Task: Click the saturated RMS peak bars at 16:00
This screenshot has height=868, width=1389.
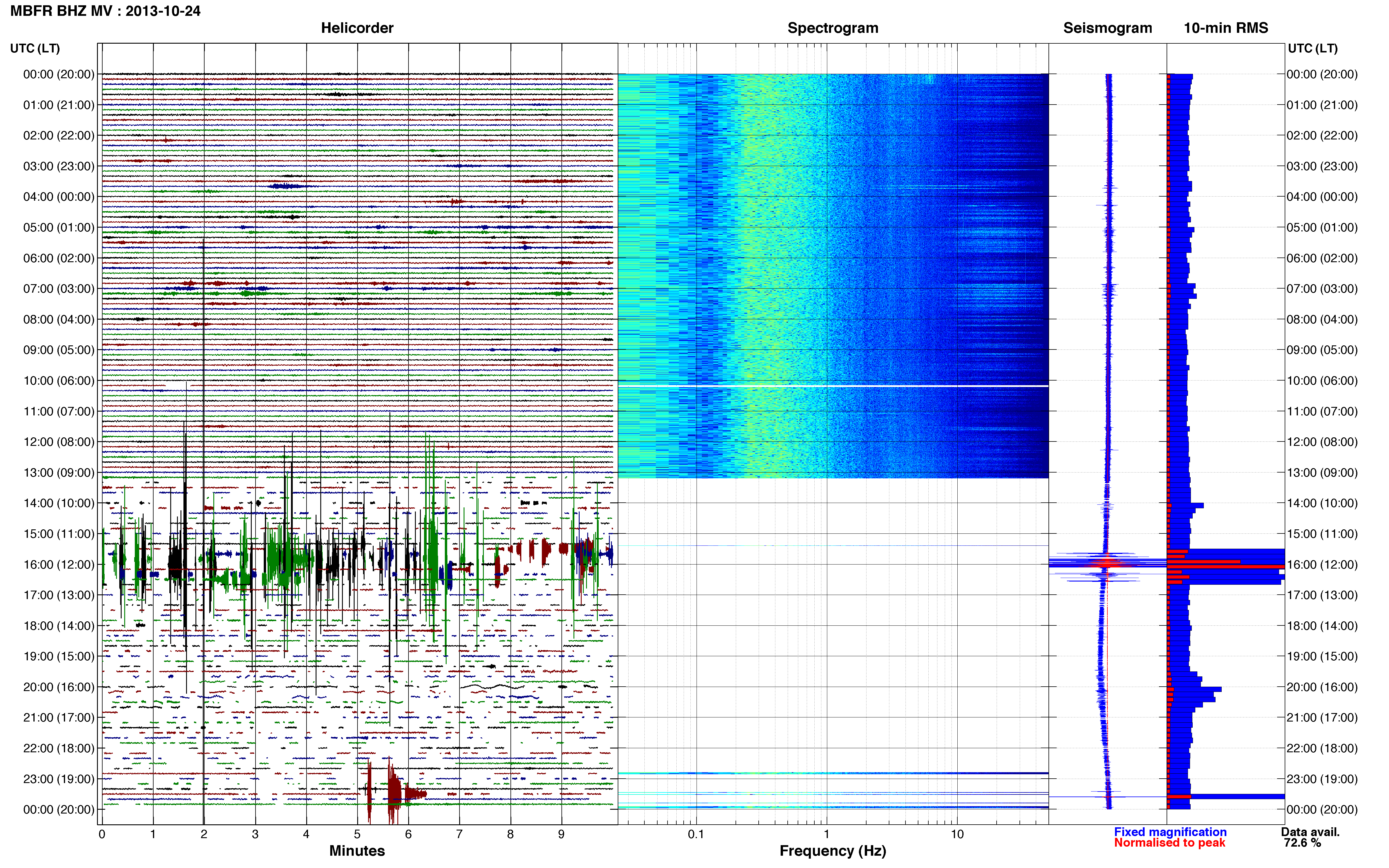Action: (1225, 567)
